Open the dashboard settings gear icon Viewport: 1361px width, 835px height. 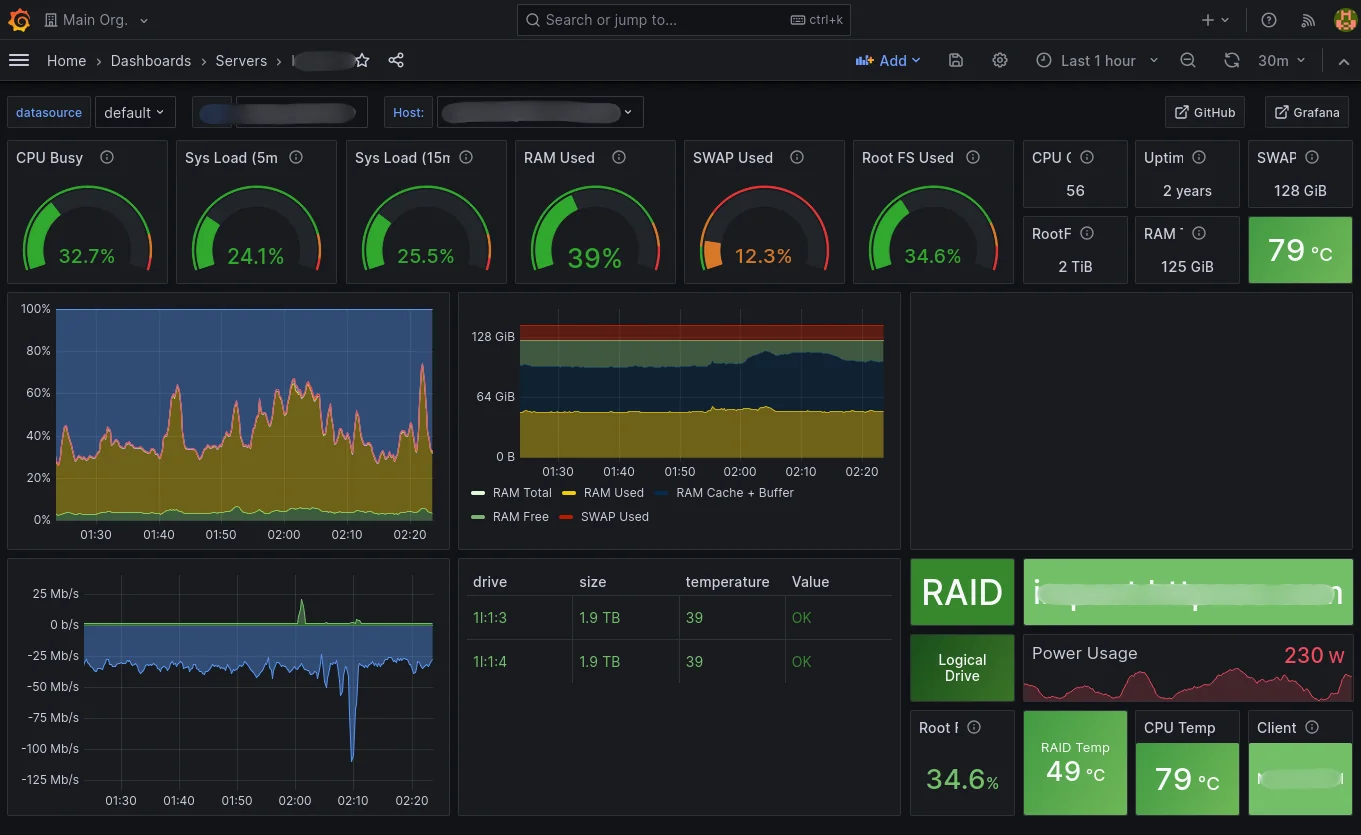tap(1000, 60)
